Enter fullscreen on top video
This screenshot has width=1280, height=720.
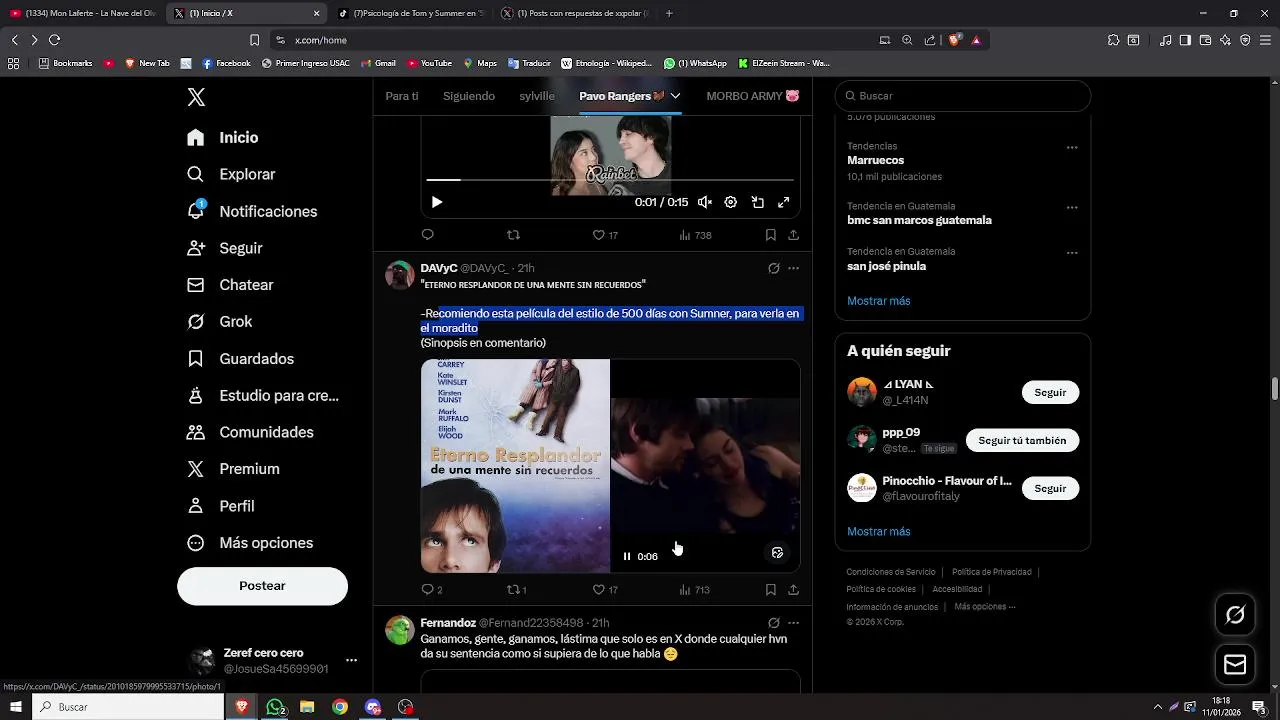[784, 202]
